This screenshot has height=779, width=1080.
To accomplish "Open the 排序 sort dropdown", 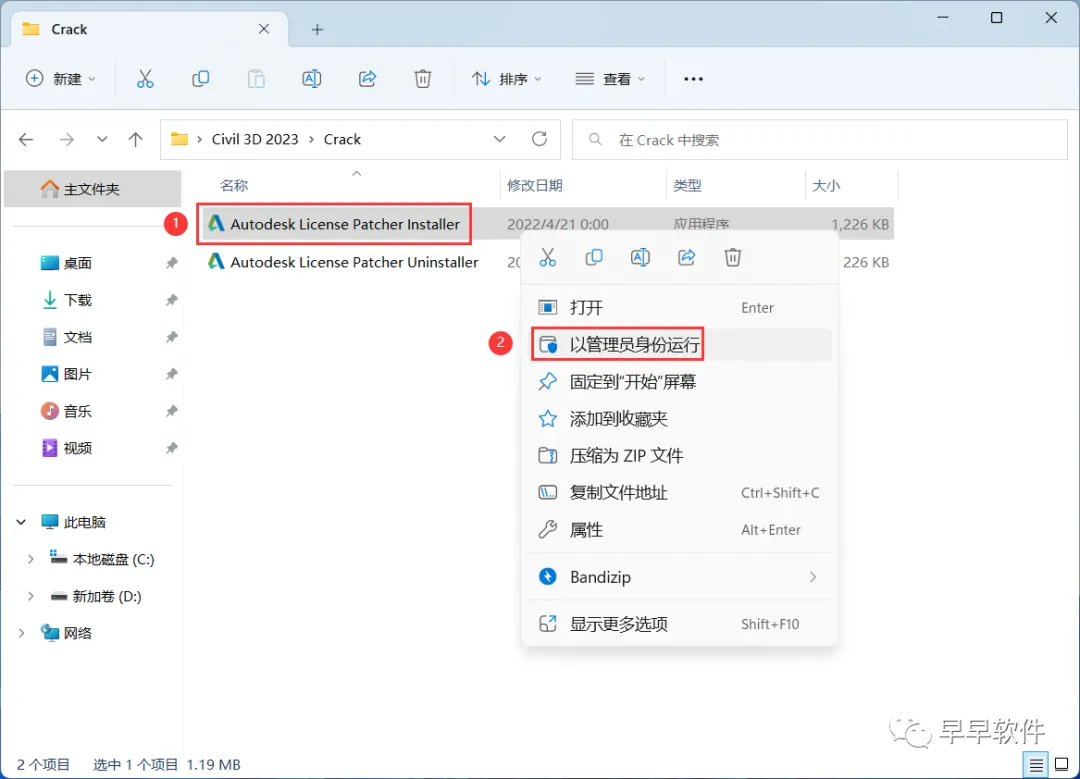I will [507, 79].
